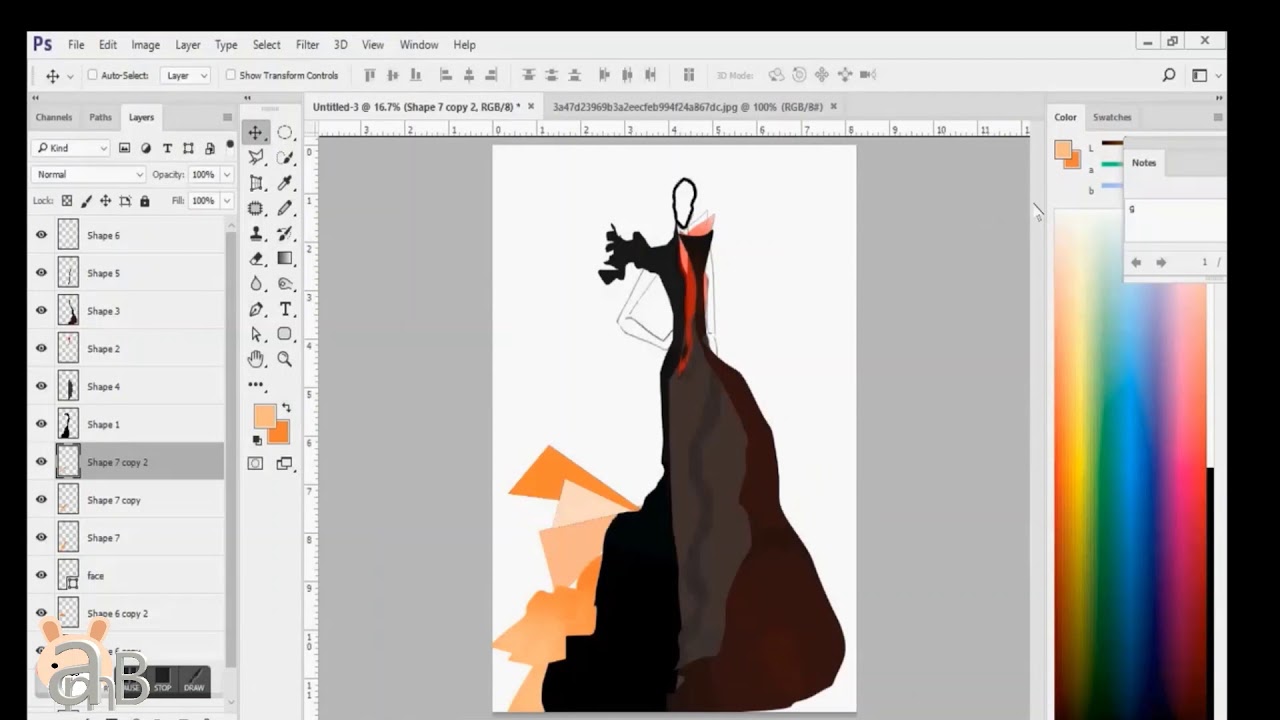
Task: Click the foreground color swatch in toolbox
Action: (x=264, y=416)
